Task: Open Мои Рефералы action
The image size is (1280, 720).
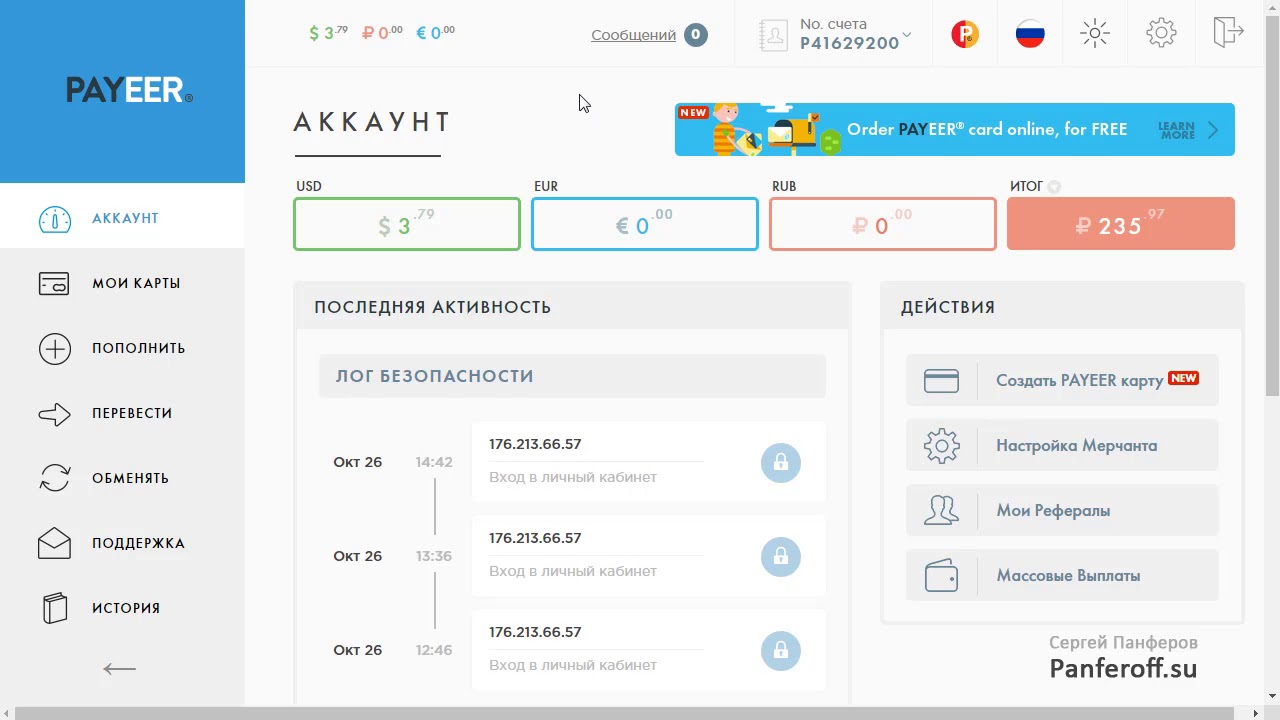Action: click(x=1062, y=511)
